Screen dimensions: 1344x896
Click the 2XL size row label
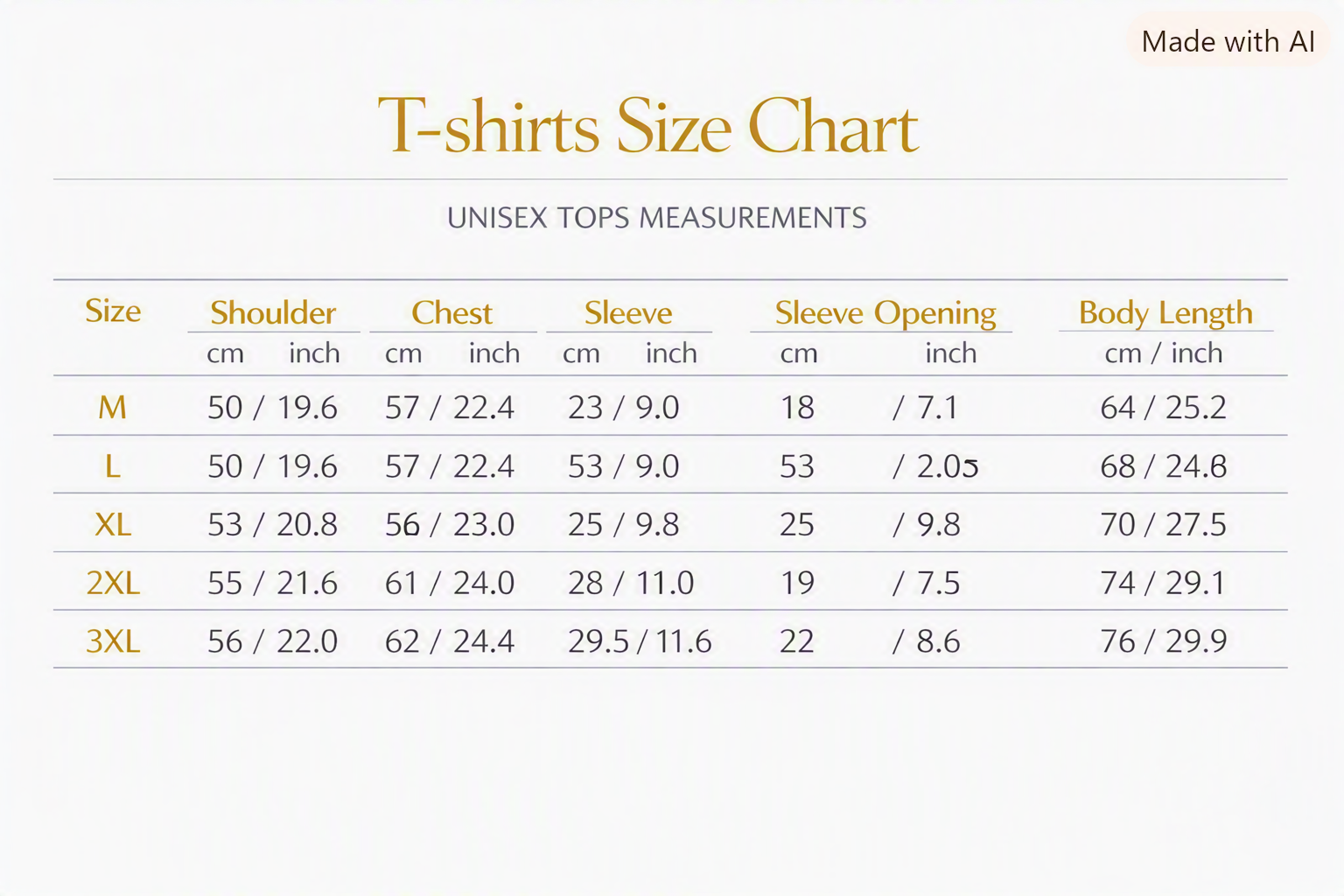click(113, 583)
